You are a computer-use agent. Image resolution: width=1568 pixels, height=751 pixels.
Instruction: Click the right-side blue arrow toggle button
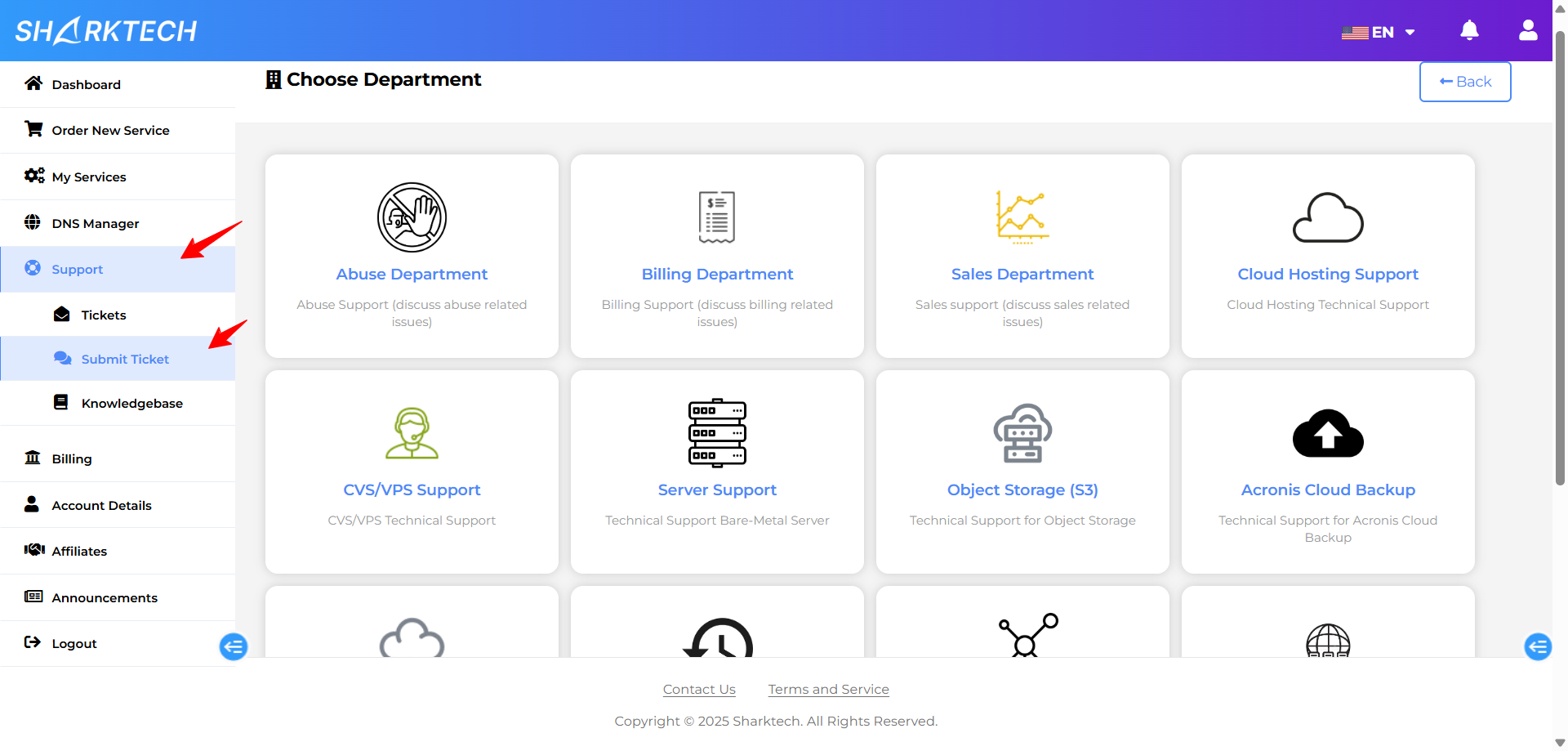pos(1538,647)
